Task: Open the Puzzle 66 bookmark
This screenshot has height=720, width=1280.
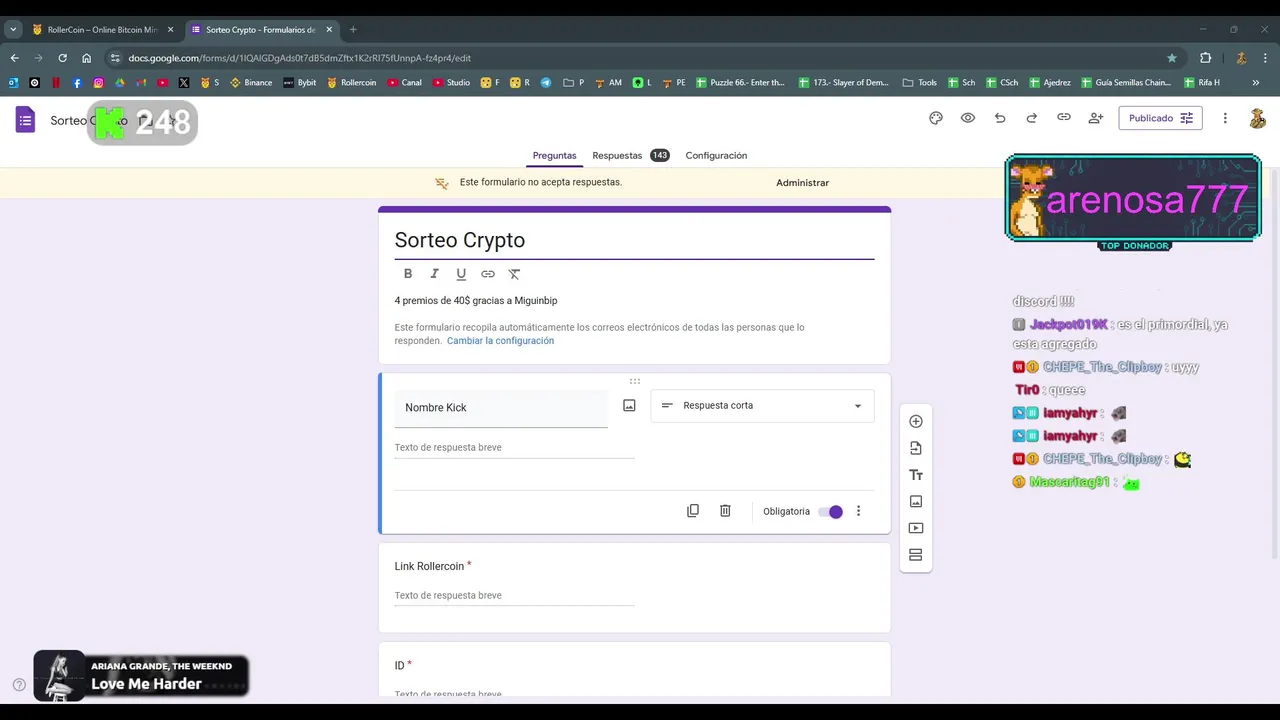Action: 740,83
